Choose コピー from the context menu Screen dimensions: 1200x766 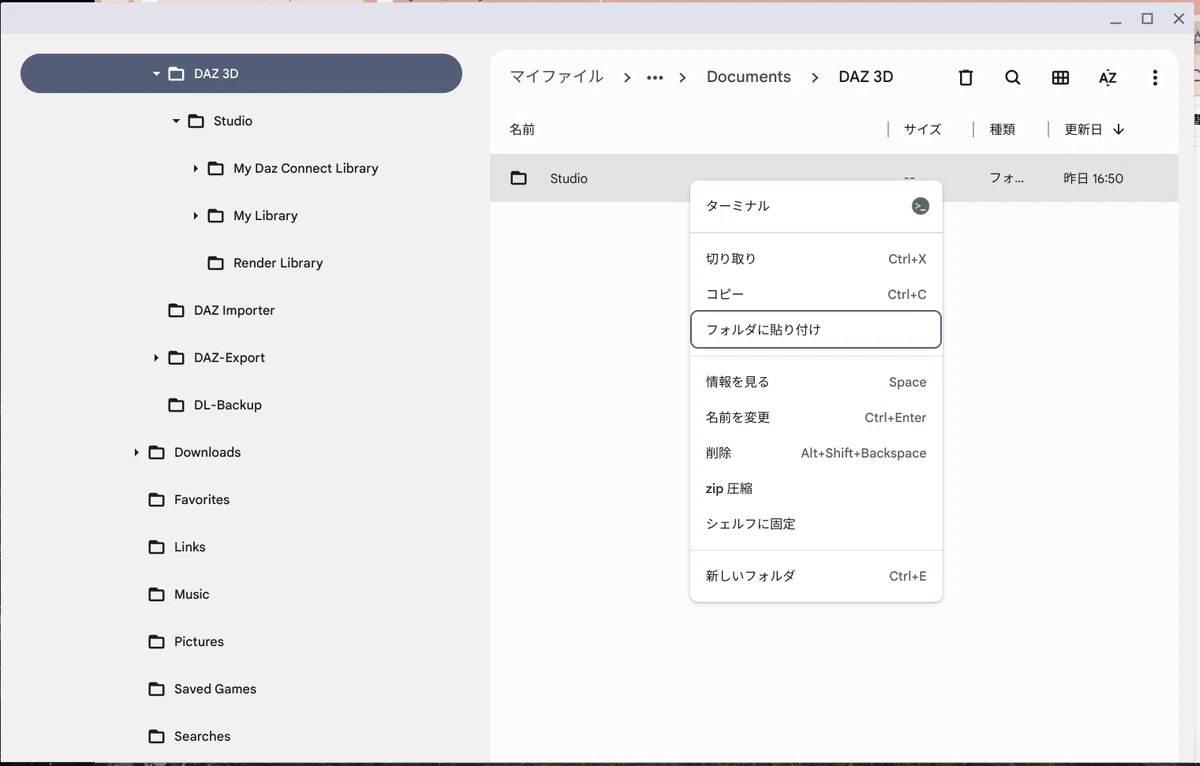click(x=816, y=294)
